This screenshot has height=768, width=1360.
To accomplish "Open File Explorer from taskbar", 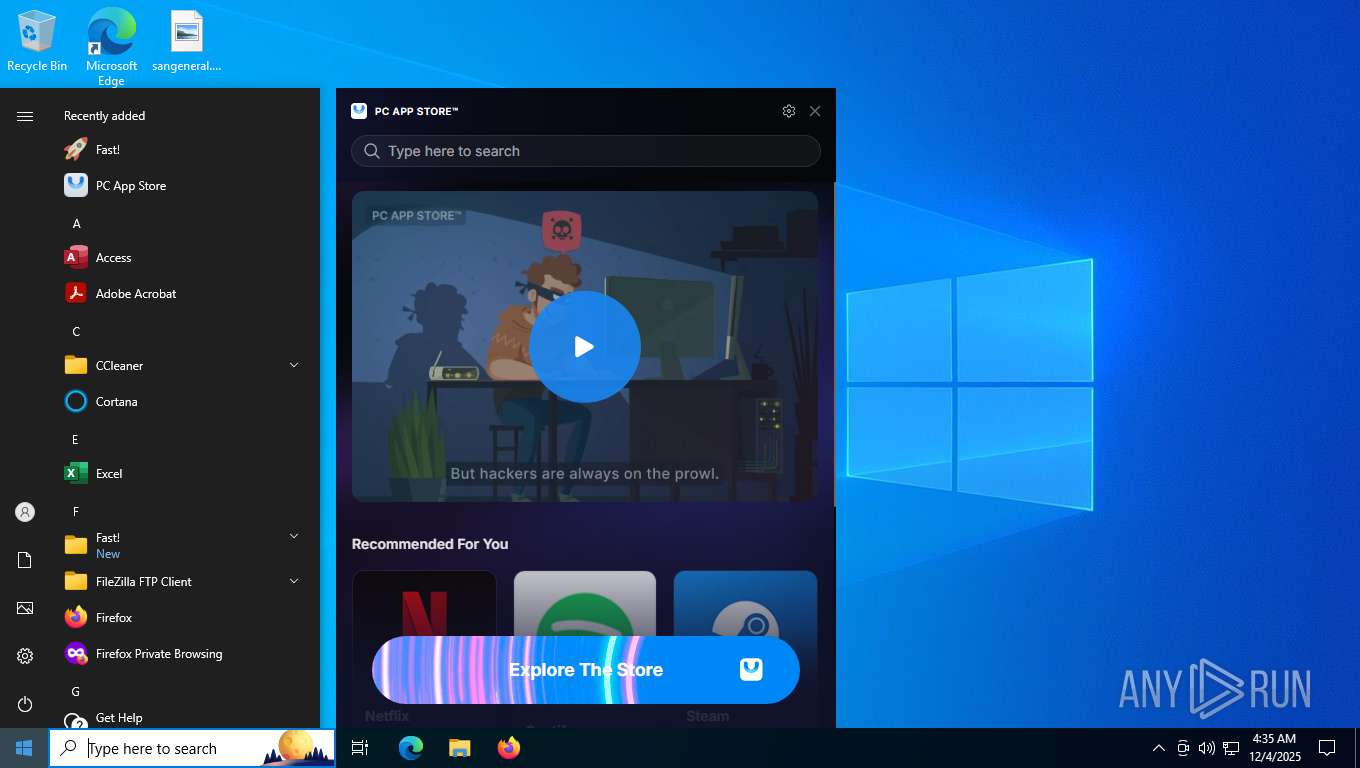I will [459, 748].
